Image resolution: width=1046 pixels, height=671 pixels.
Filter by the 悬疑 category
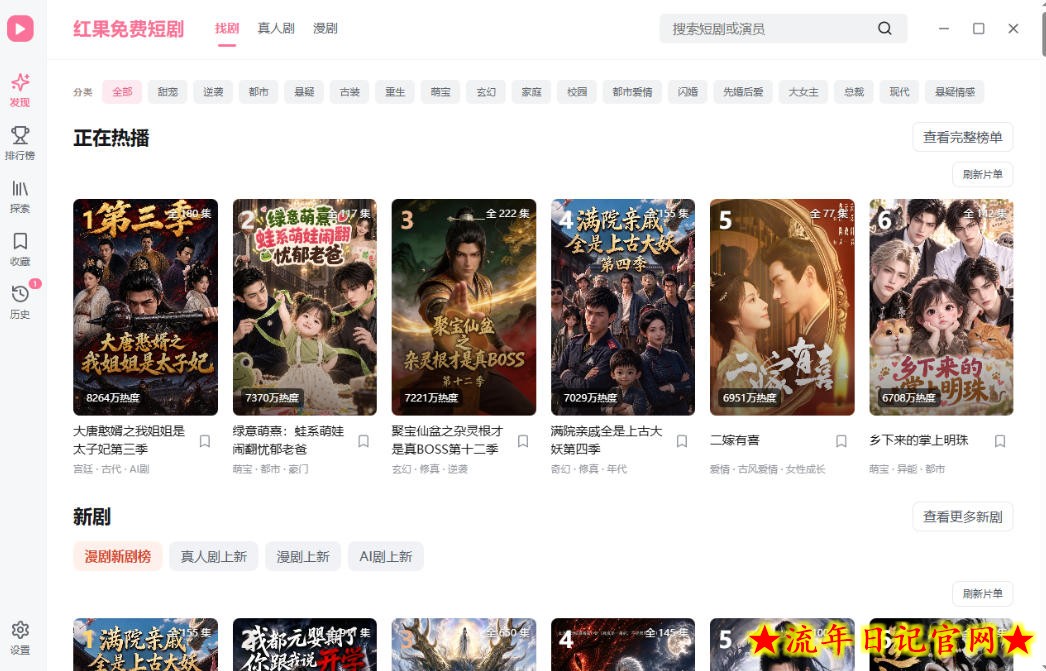[x=304, y=92]
